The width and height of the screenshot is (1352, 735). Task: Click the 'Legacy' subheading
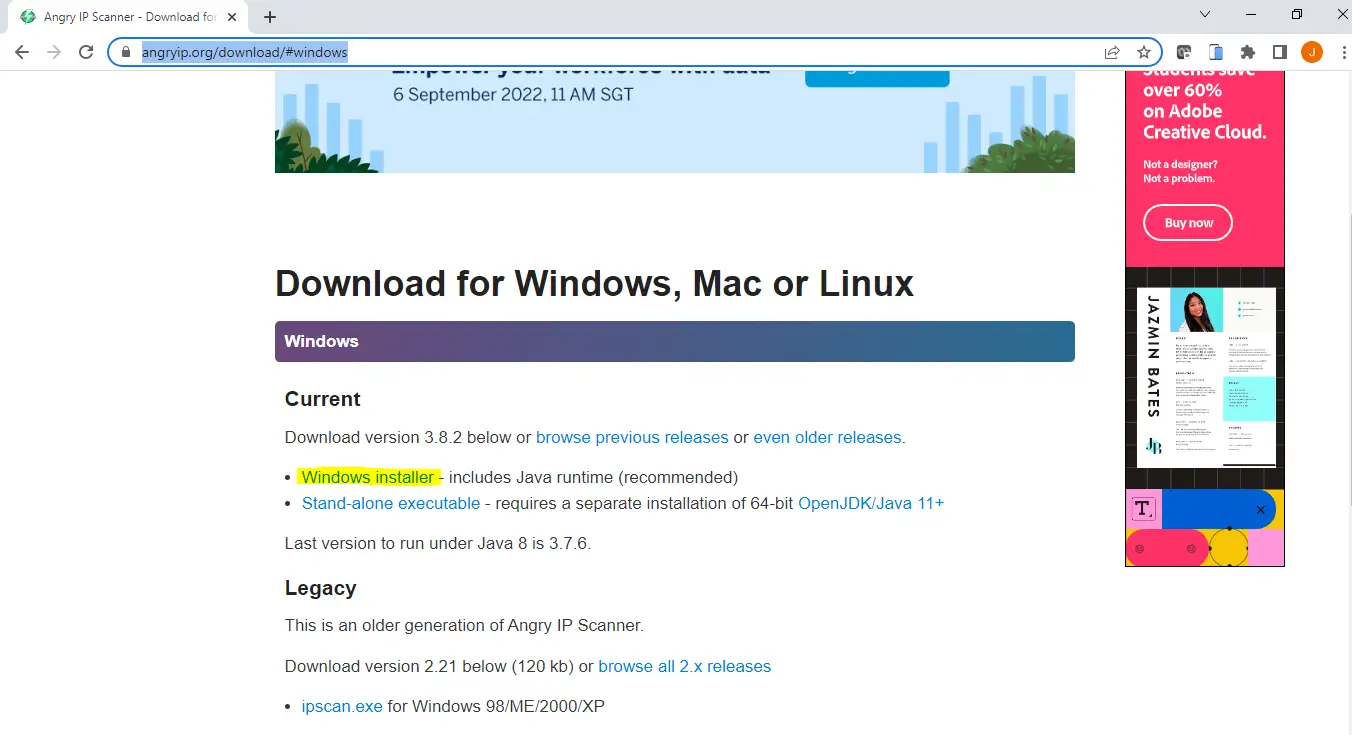[x=320, y=588]
